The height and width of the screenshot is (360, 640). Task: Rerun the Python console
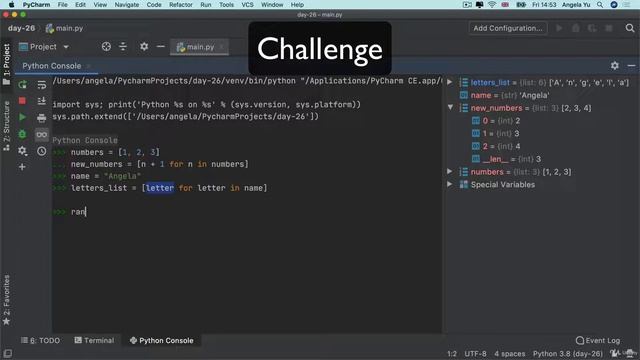click(22, 84)
